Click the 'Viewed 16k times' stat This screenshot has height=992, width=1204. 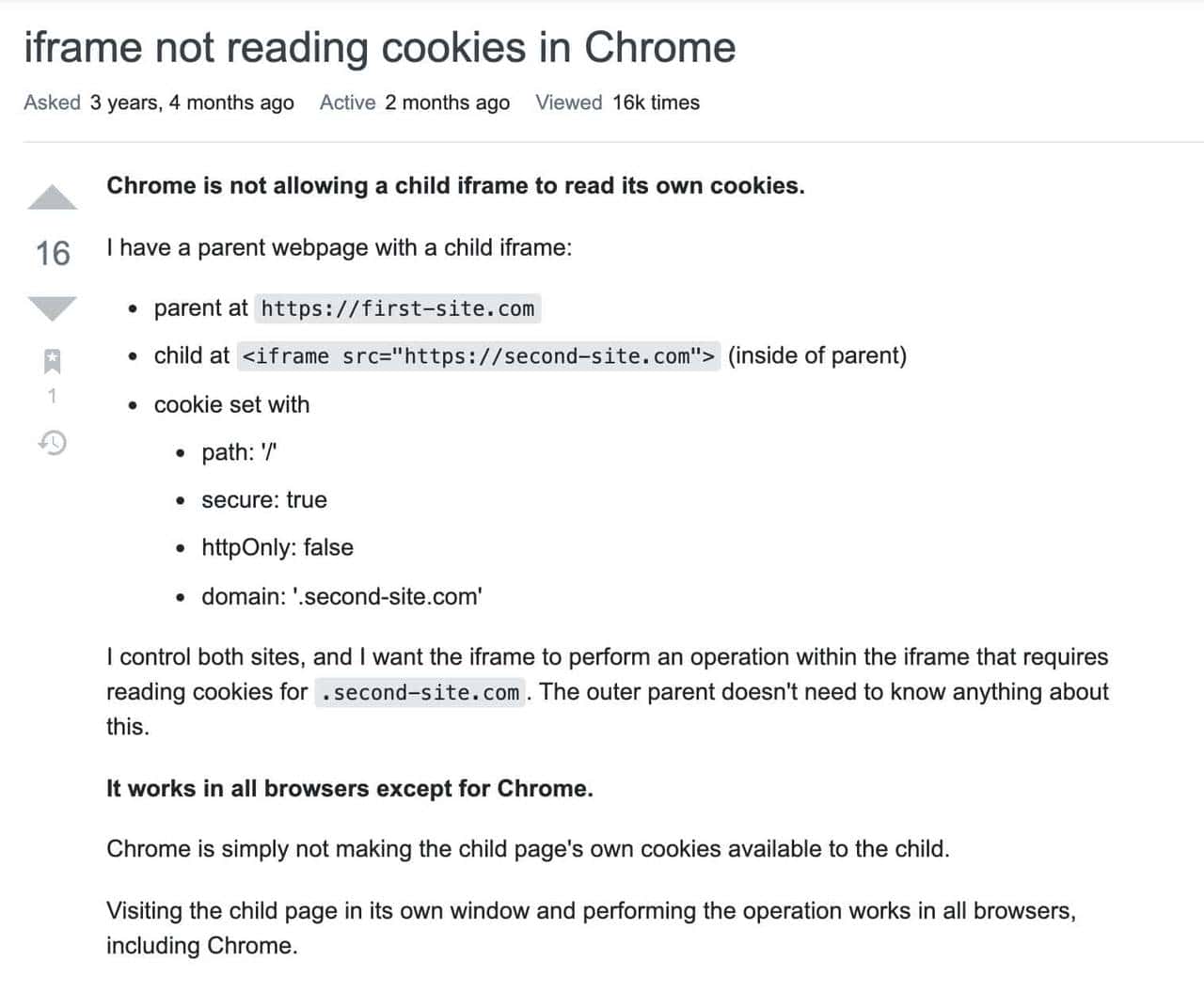[x=617, y=102]
